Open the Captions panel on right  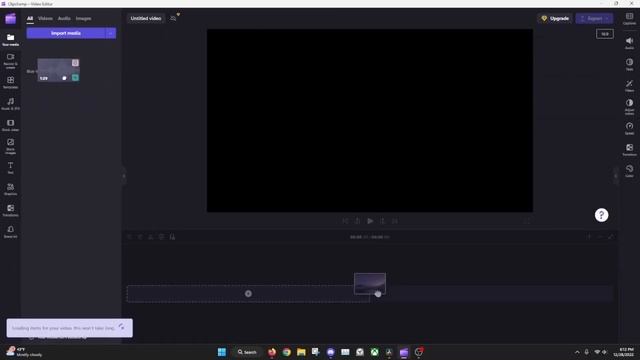(629, 18)
